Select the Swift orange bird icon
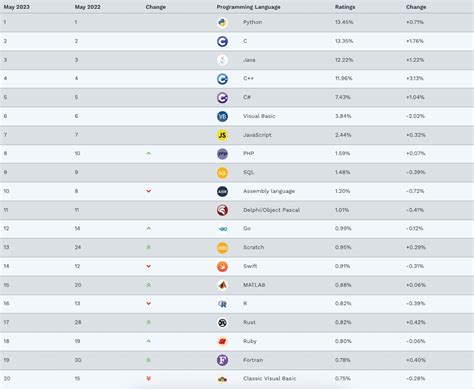The width and height of the screenshot is (474, 389). pos(222,266)
